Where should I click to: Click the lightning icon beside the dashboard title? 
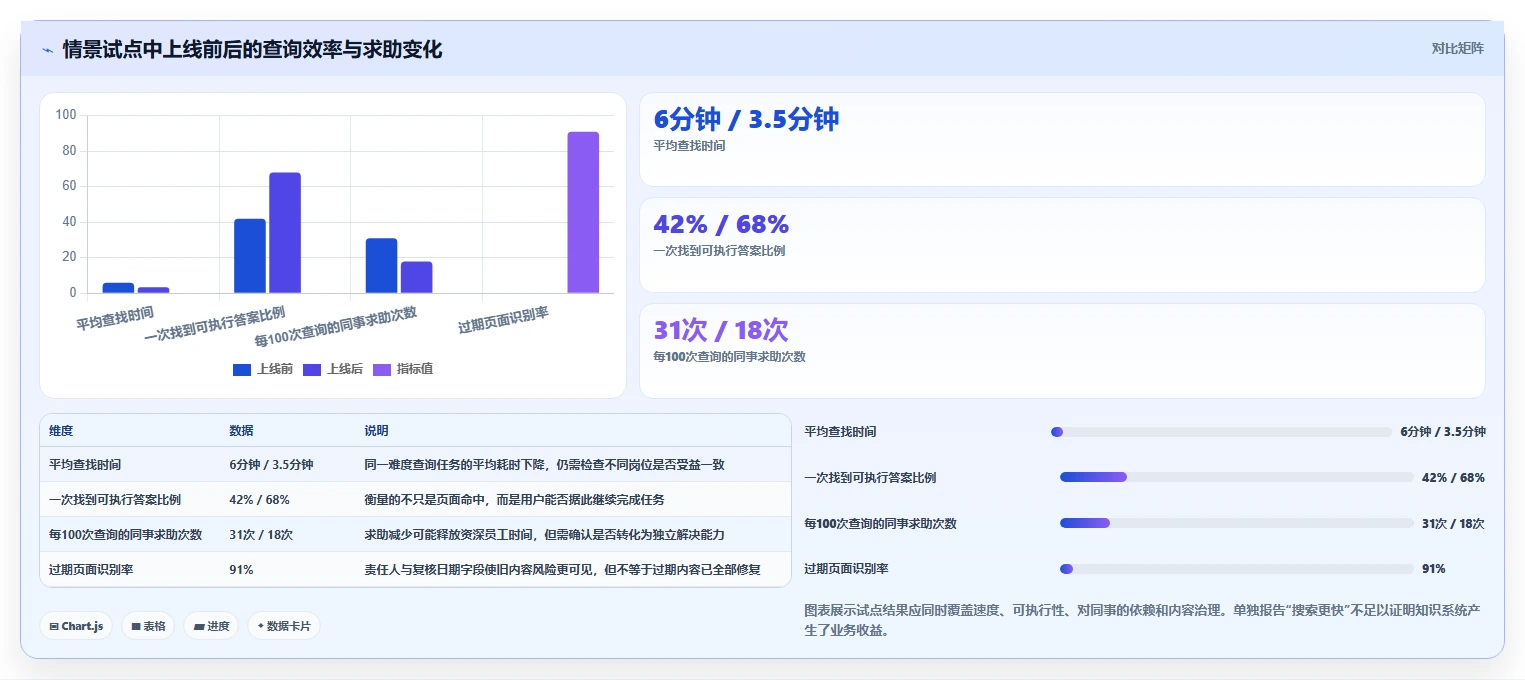pos(47,49)
